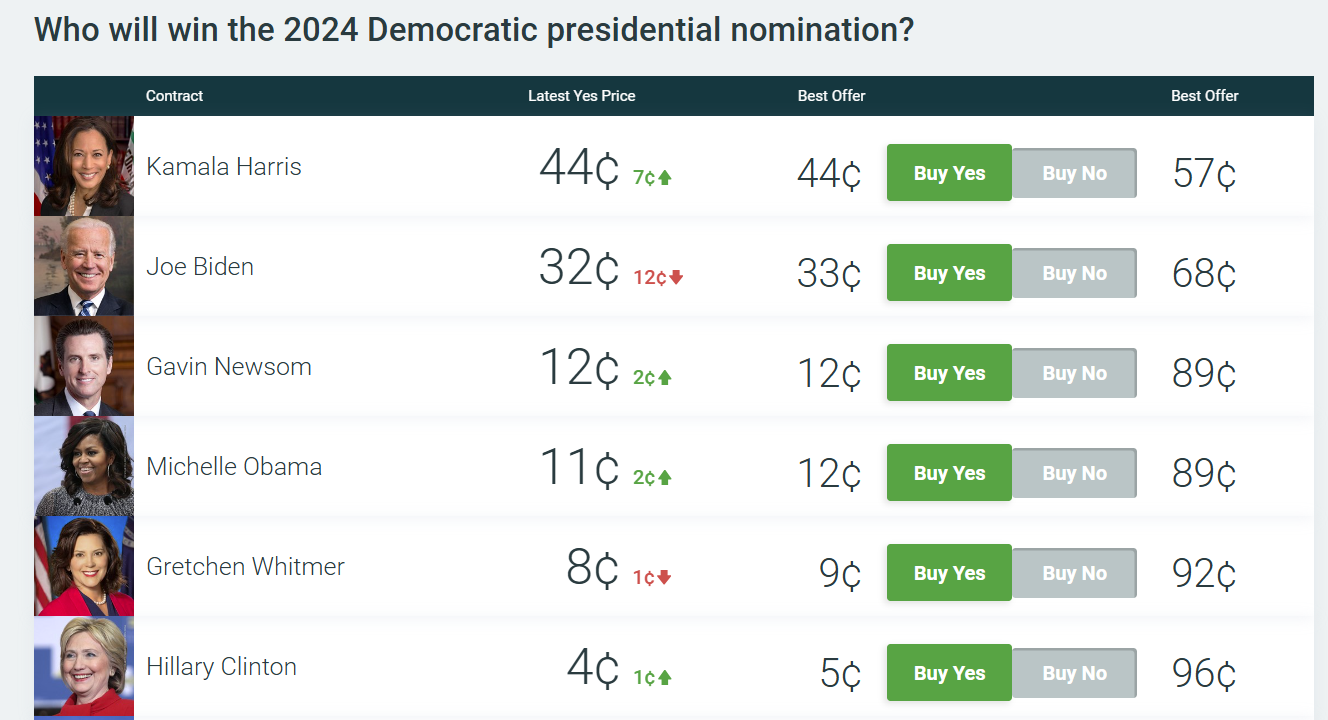Buy No for Hillary Clinton
Image resolution: width=1328 pixels, height=720 pixels.
(1074, 673)
